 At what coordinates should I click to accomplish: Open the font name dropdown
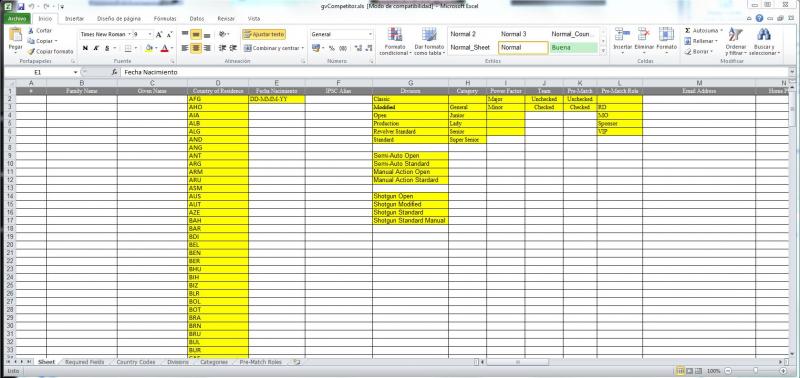point(129,34)
